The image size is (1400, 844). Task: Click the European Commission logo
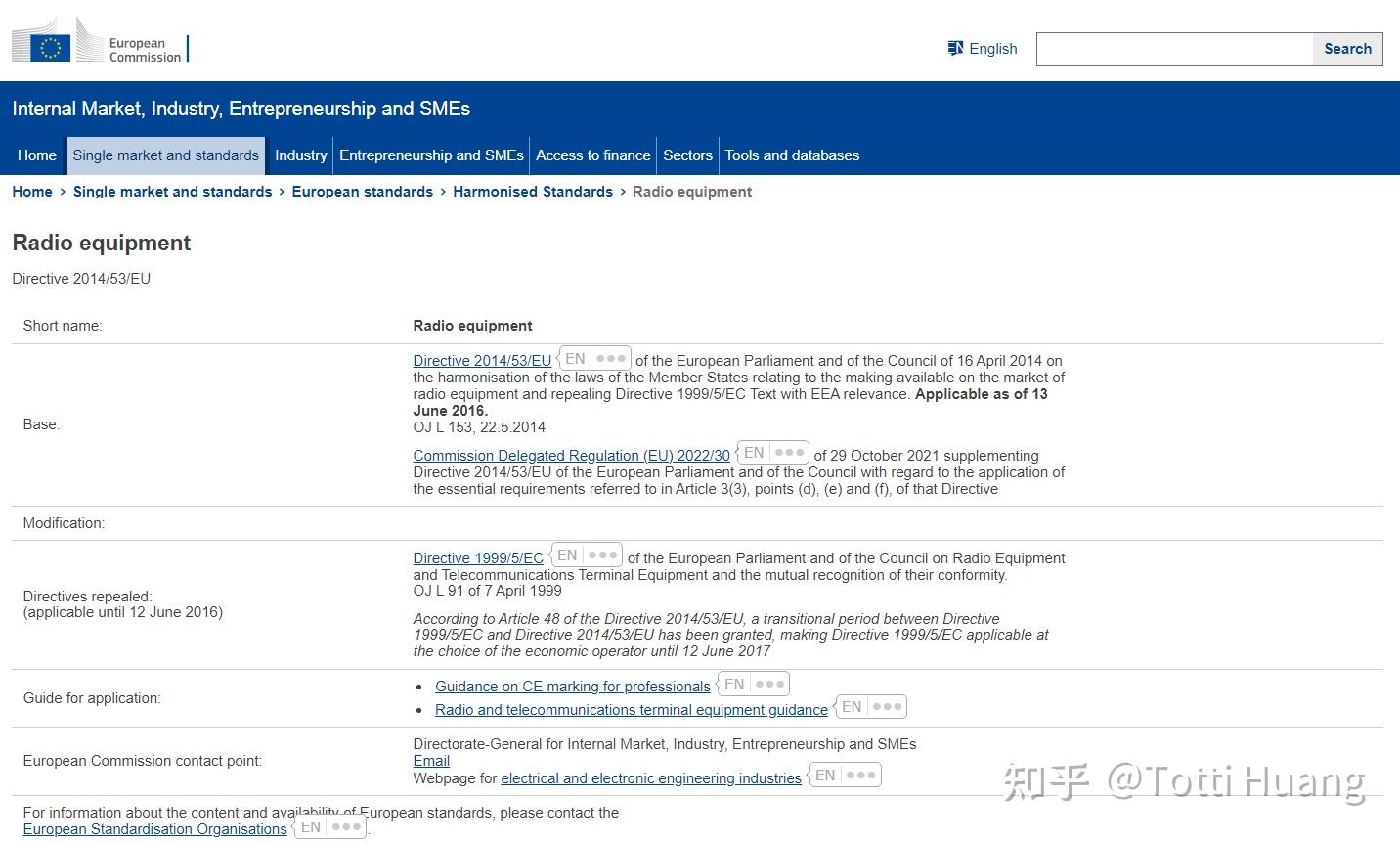[x=100, y=40]
